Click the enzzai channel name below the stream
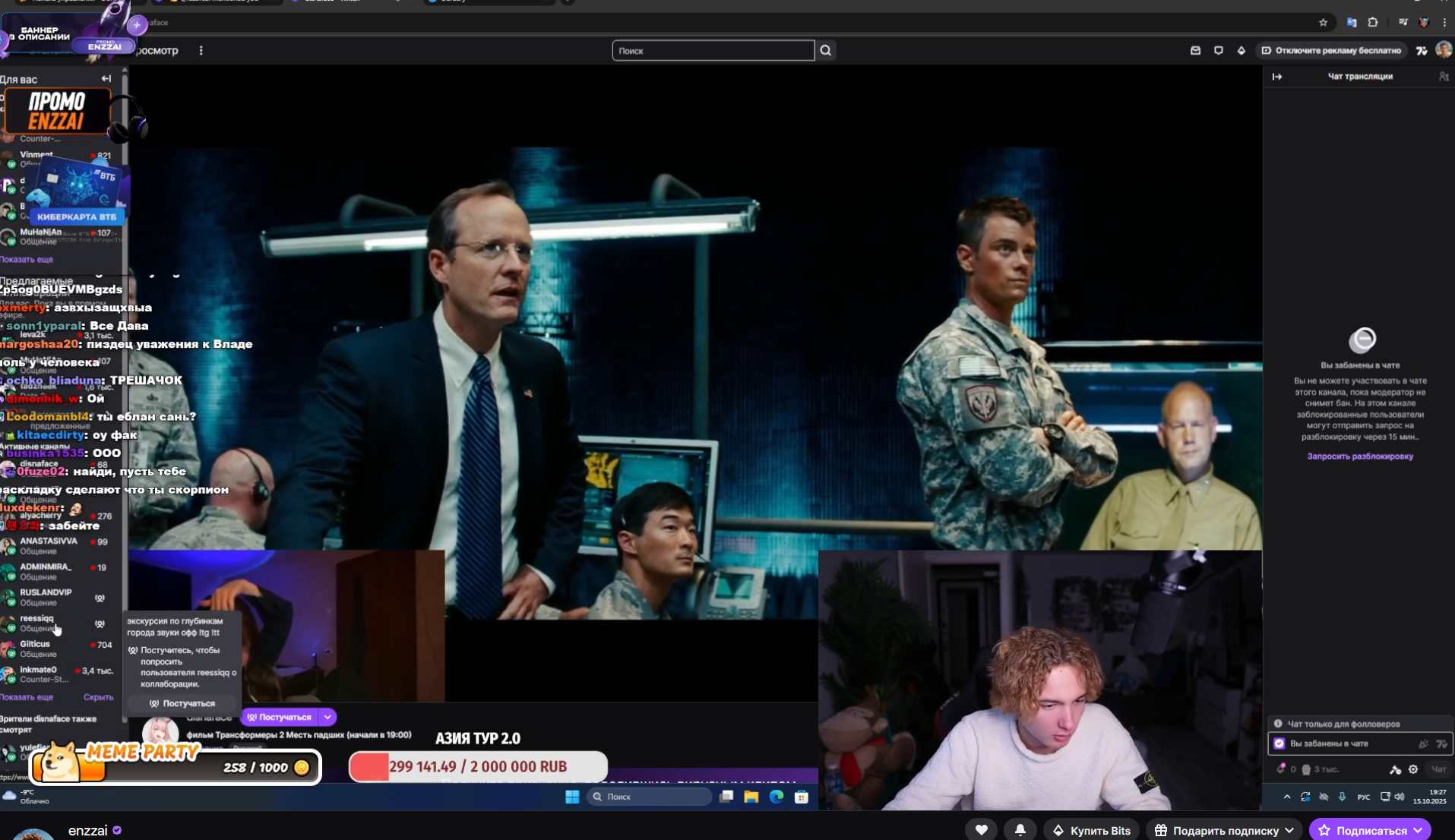The image size is (1455, 840). tap(88, 831)
